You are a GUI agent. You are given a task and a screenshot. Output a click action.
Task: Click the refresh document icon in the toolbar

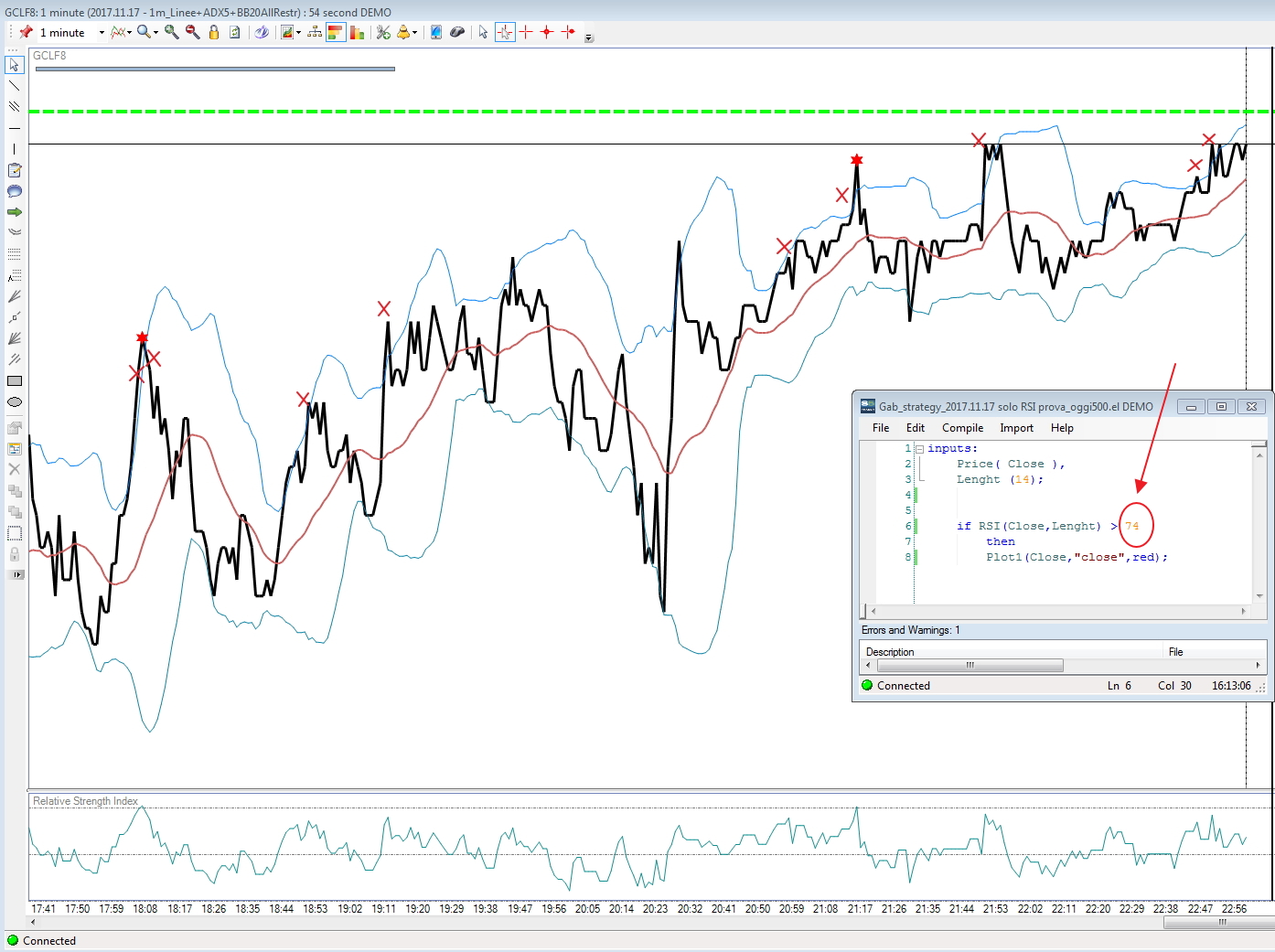[x=235, y=32]
